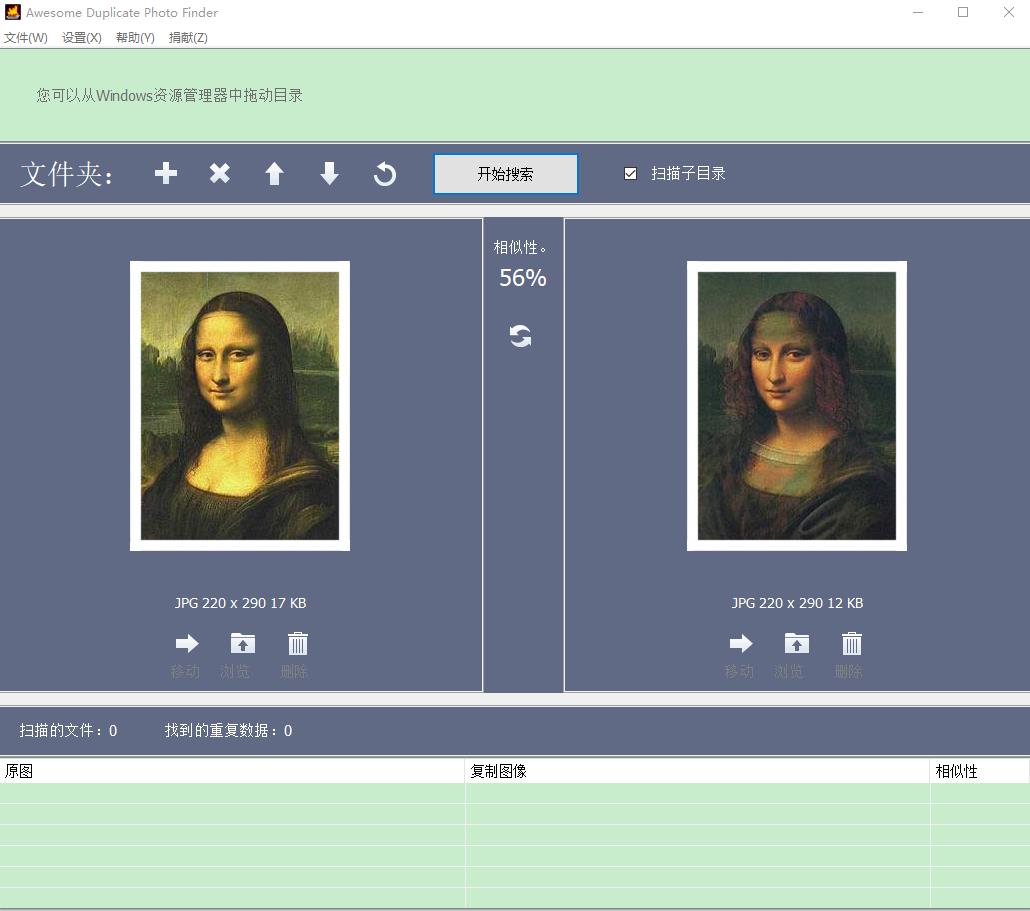Delete right image with trash icon
Screen dimensions: 1030x911
click(x=851, y=643)
